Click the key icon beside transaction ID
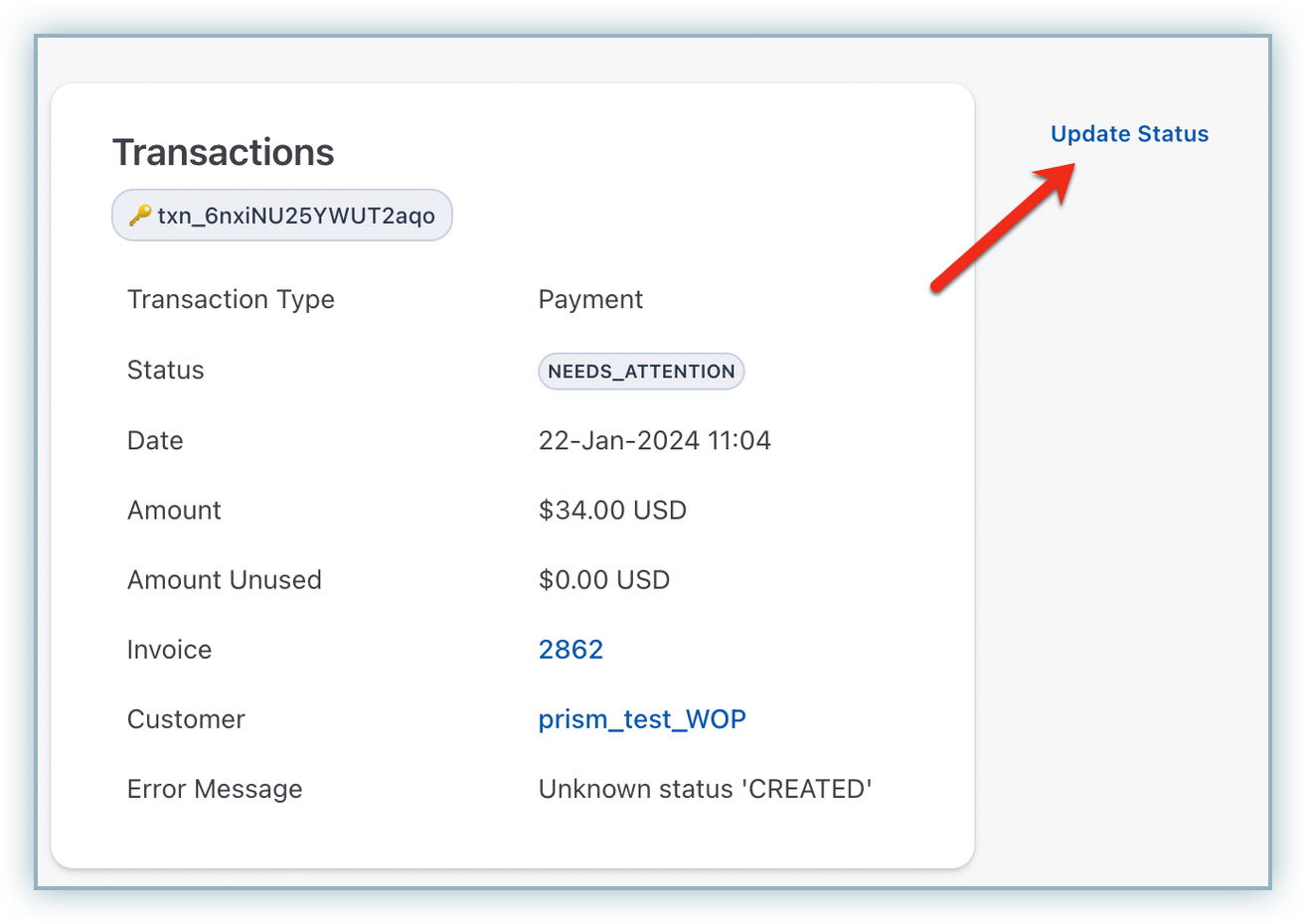This screenshot has height=924, width=1306. click(140, 216)
